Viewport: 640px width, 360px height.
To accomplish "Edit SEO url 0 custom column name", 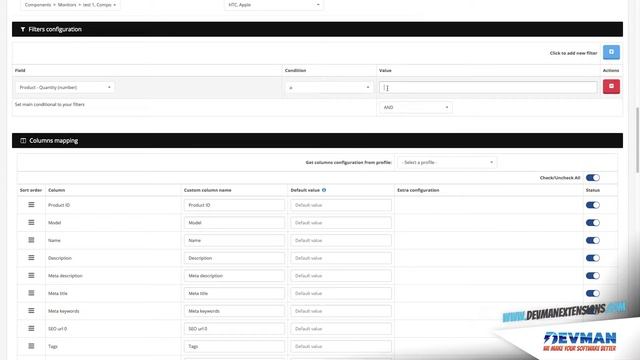I will tap(234, 329).
